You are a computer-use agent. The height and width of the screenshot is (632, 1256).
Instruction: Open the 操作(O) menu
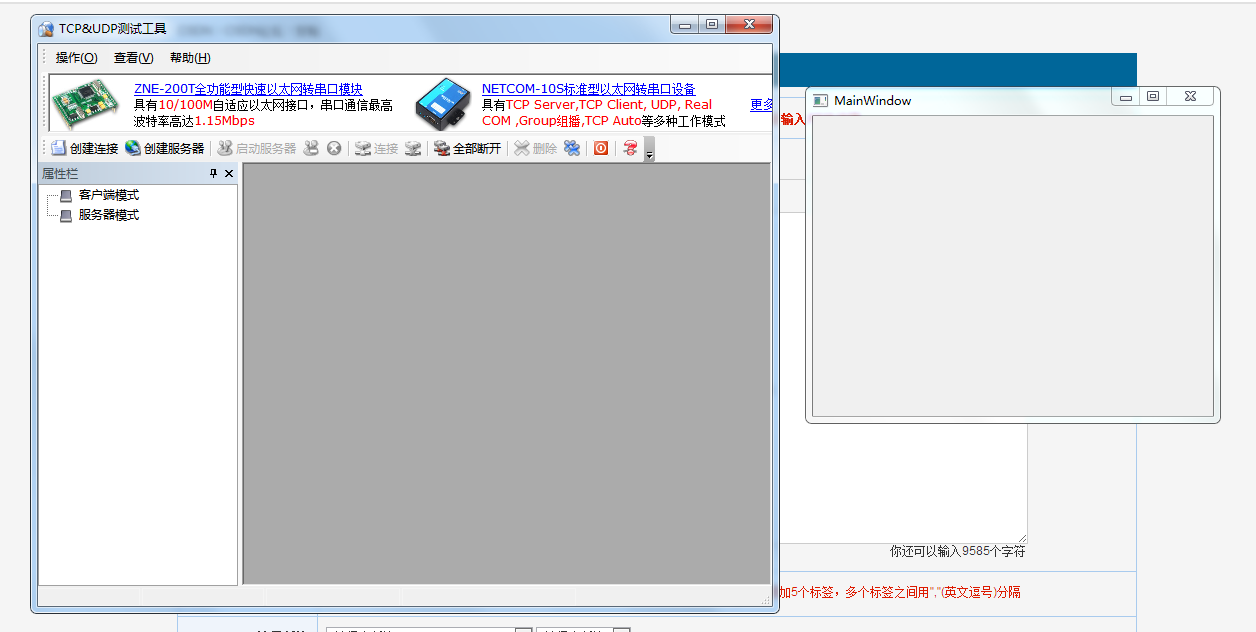coord(77,58)
